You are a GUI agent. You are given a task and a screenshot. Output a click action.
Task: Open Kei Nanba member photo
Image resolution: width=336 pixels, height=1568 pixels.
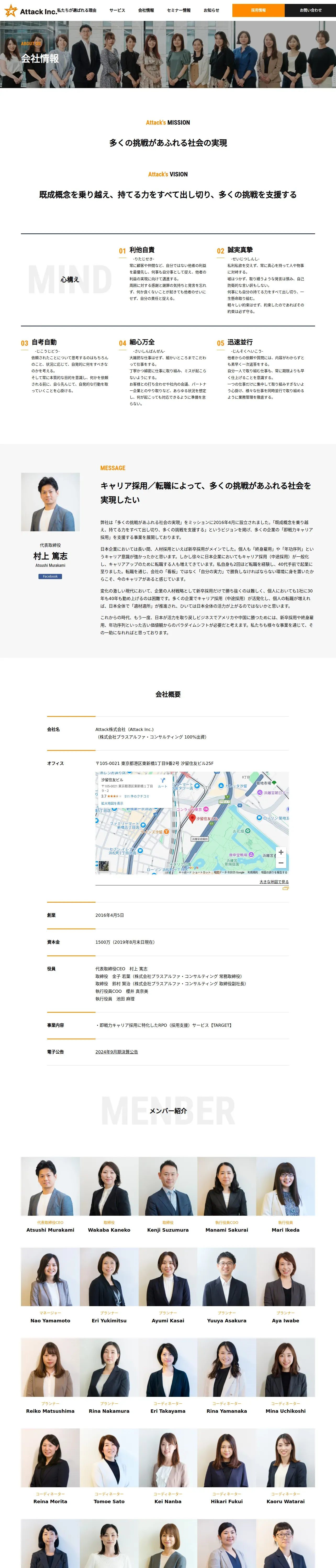tap(168, 1458)
